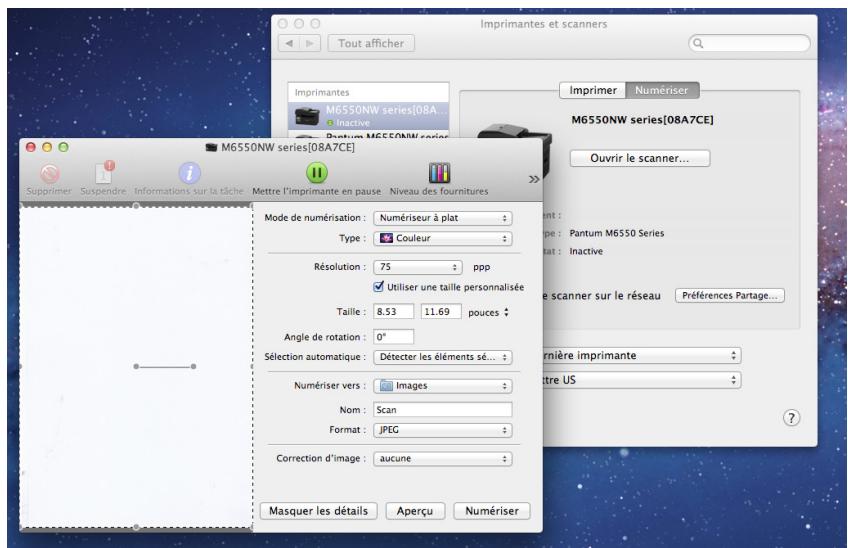
Task: Click the Suspendre toolbar icon
Action: tap(105, 171)
